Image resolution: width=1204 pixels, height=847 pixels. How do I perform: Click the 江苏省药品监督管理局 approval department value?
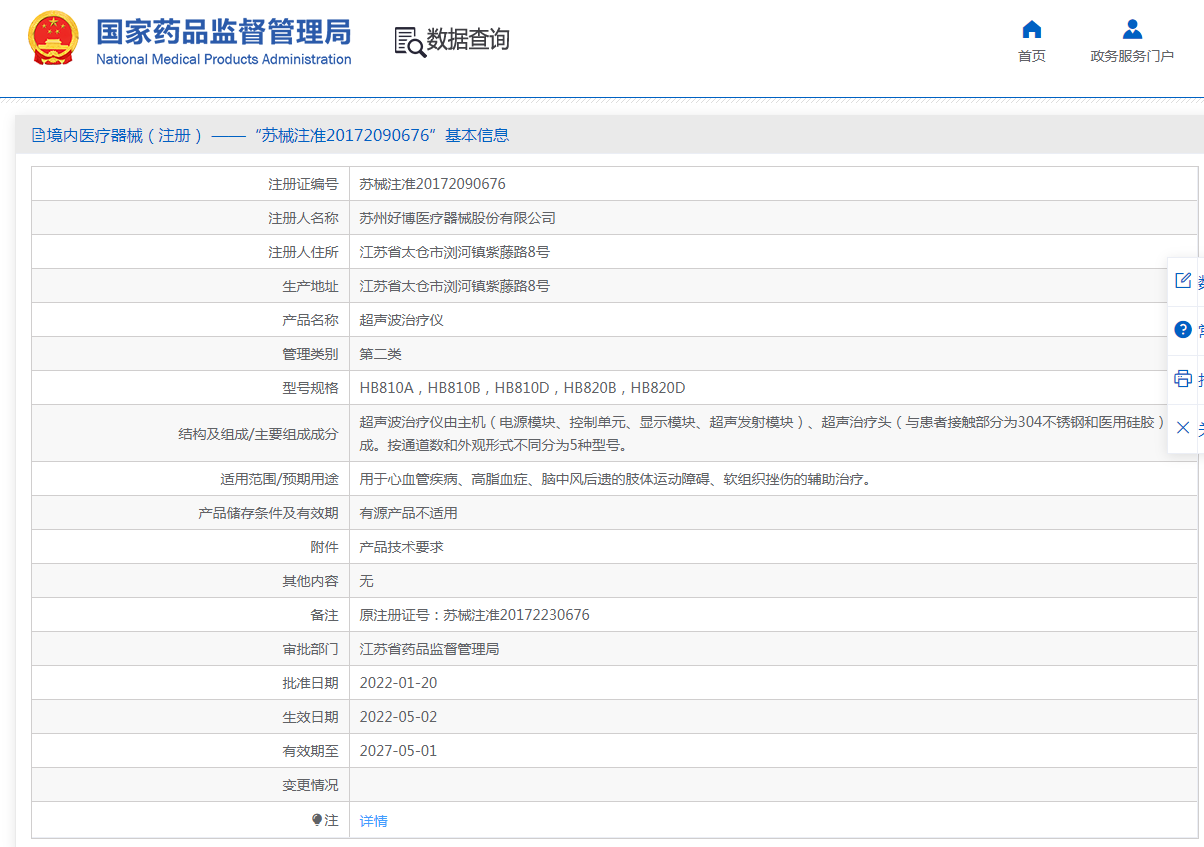point(430,649)
